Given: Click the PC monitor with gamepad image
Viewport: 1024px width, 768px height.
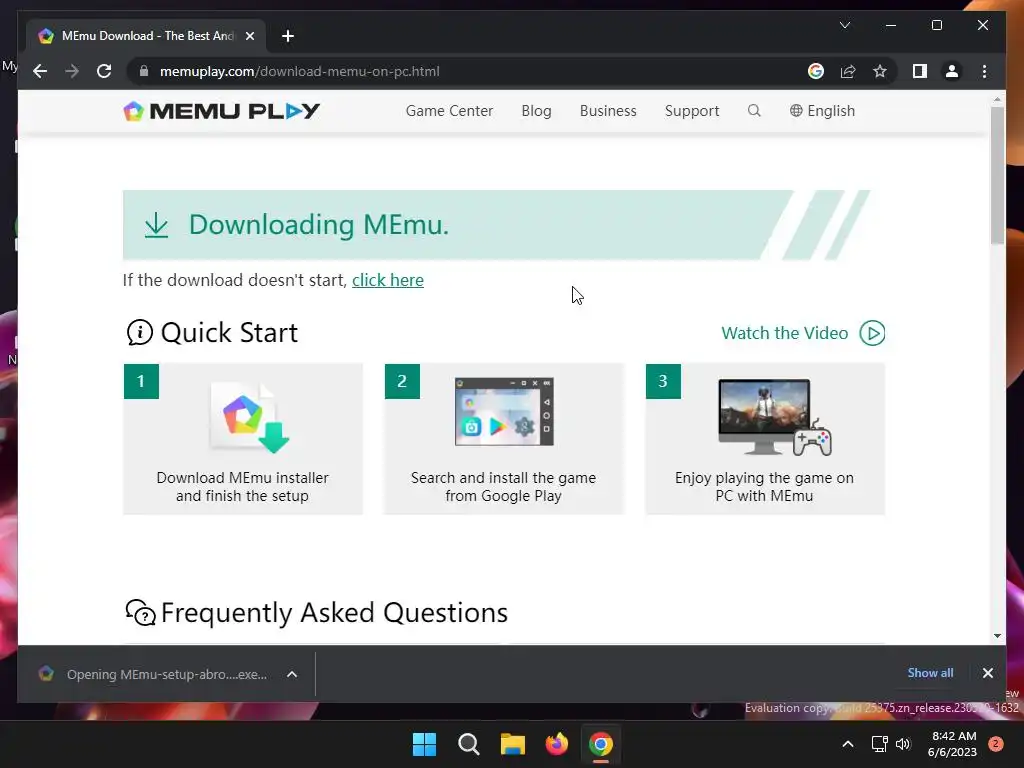Looking at the screenshot, I should click(775, 417).
